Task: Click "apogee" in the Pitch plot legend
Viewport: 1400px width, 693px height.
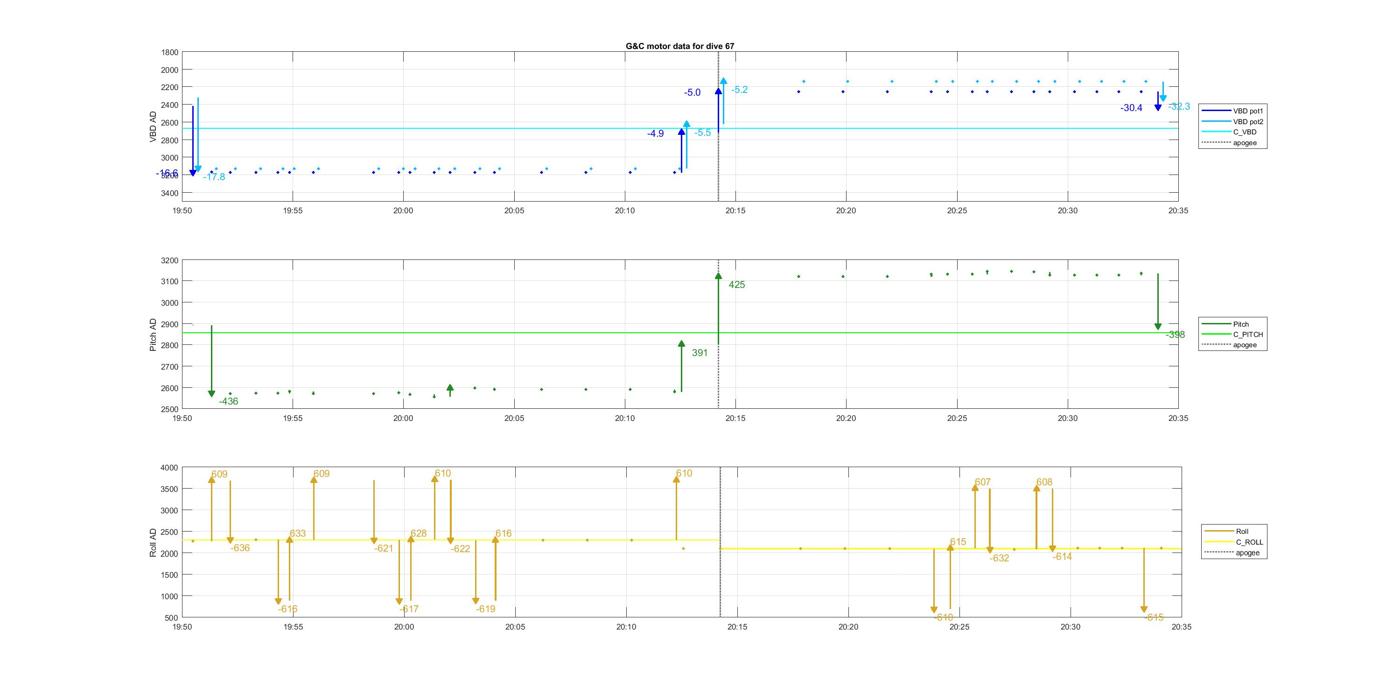Action: pyautogui.click(x=1231, y=345)
